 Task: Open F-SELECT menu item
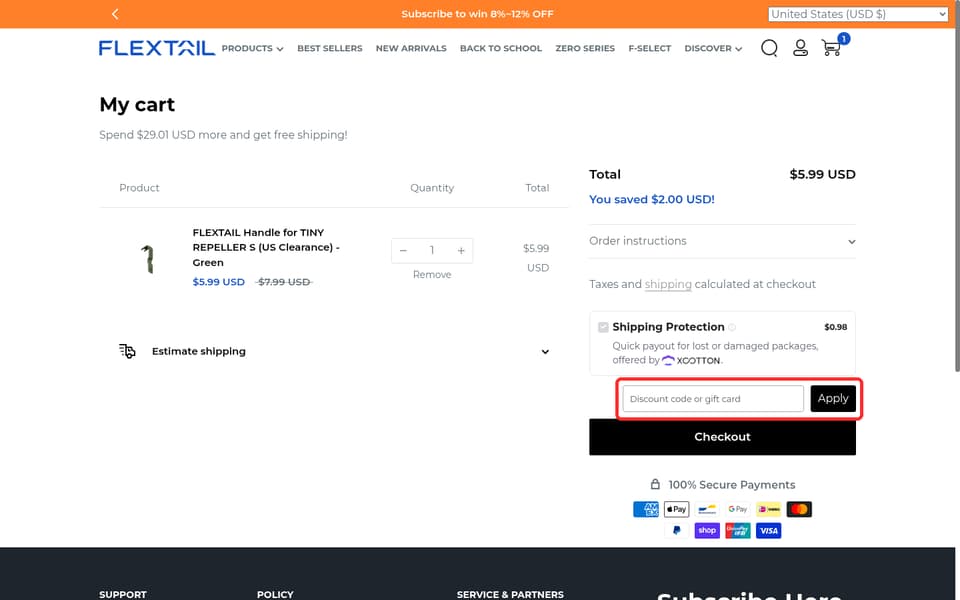tap(650, 48)
